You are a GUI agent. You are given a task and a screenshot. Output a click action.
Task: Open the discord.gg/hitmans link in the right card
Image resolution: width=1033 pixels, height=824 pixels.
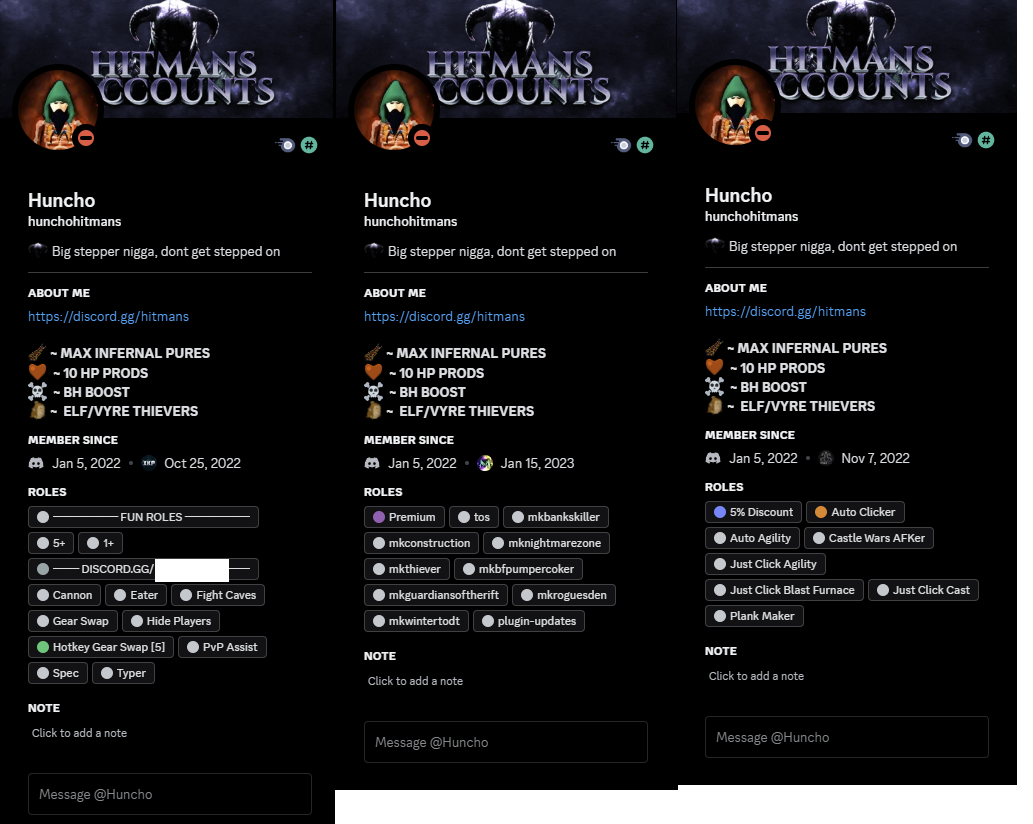(x=785, y=312)
